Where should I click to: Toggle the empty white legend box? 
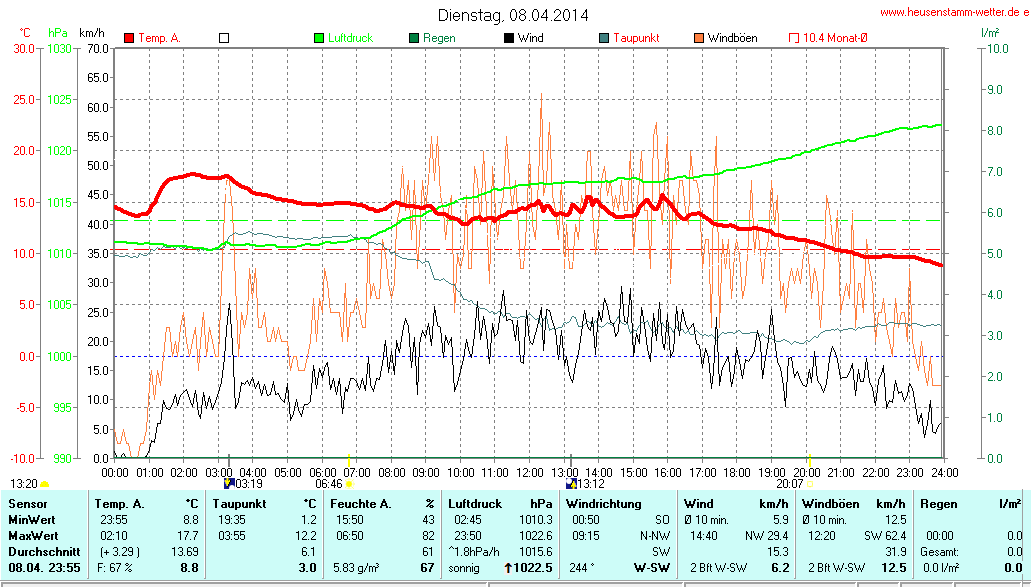tap(224, 38)
